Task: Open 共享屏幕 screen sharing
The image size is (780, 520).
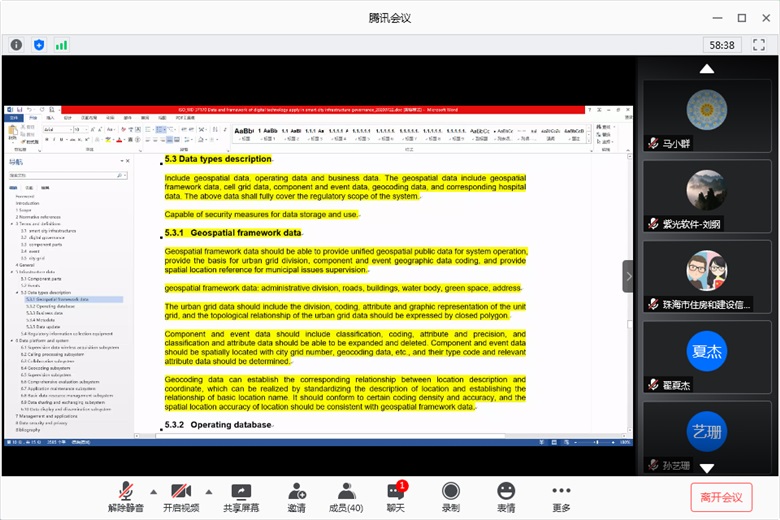Action: click(x=240, y=497)
